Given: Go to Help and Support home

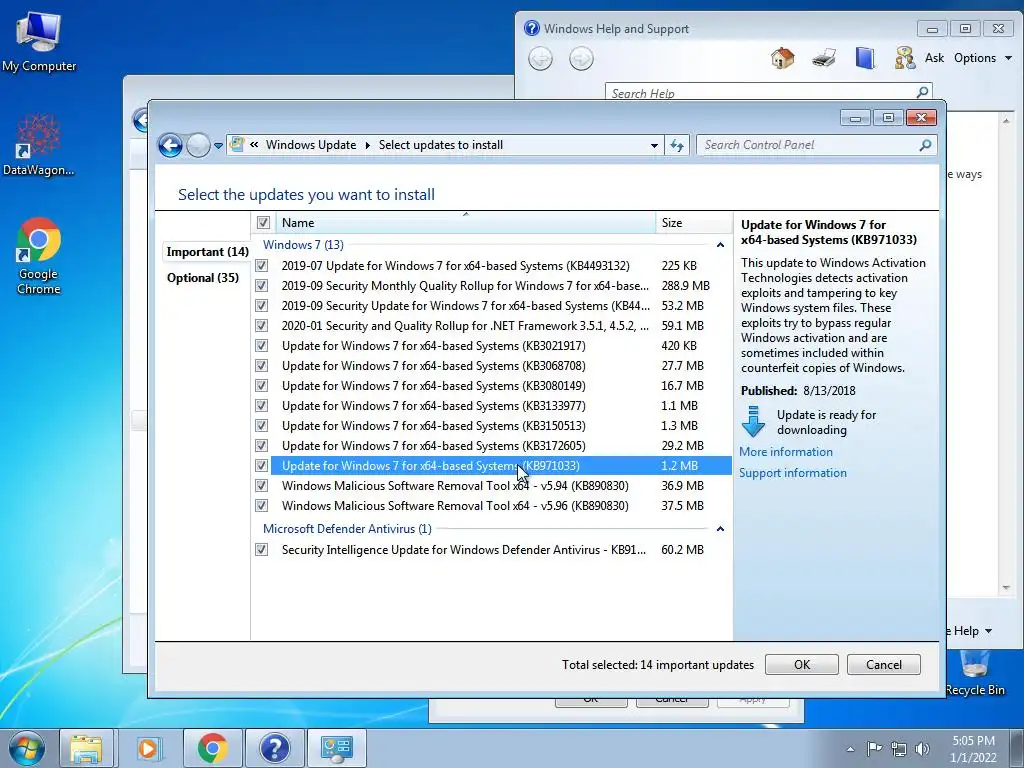Looking at the screenshot, I should (x=782, y=57).
